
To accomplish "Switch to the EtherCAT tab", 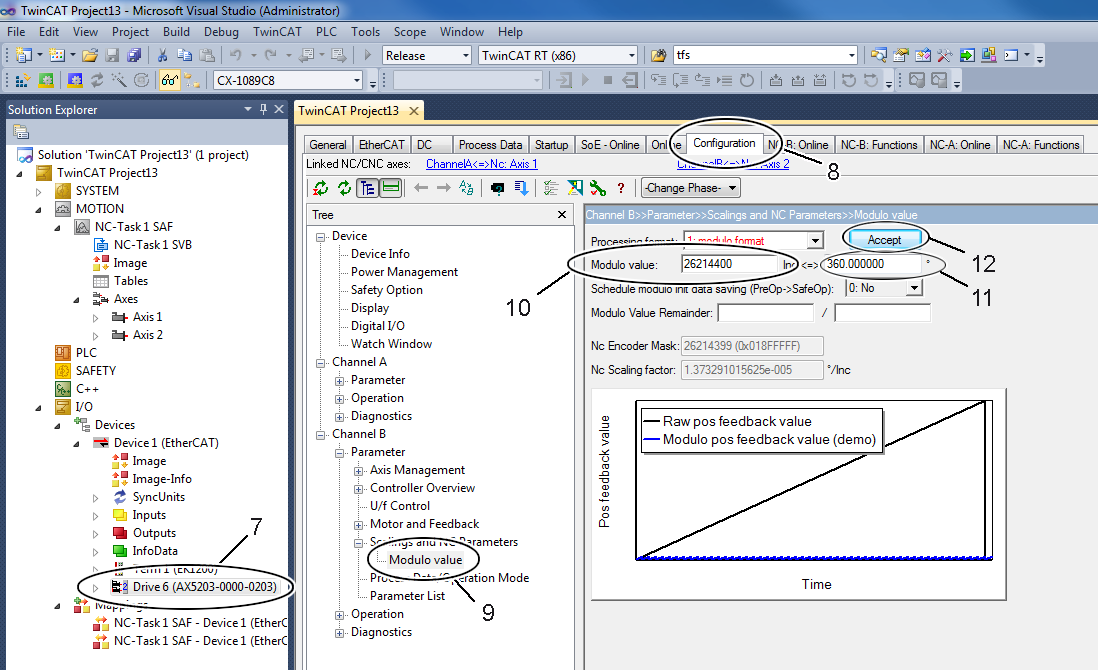I will pyautogui.click(x=382, y=144).
